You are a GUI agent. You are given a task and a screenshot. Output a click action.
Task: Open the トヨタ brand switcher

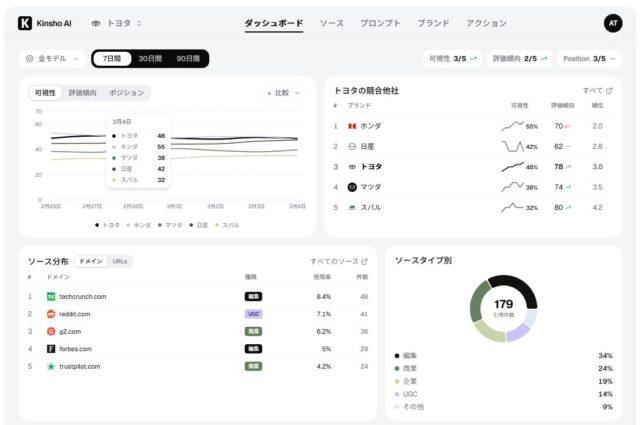pos(117,23)
